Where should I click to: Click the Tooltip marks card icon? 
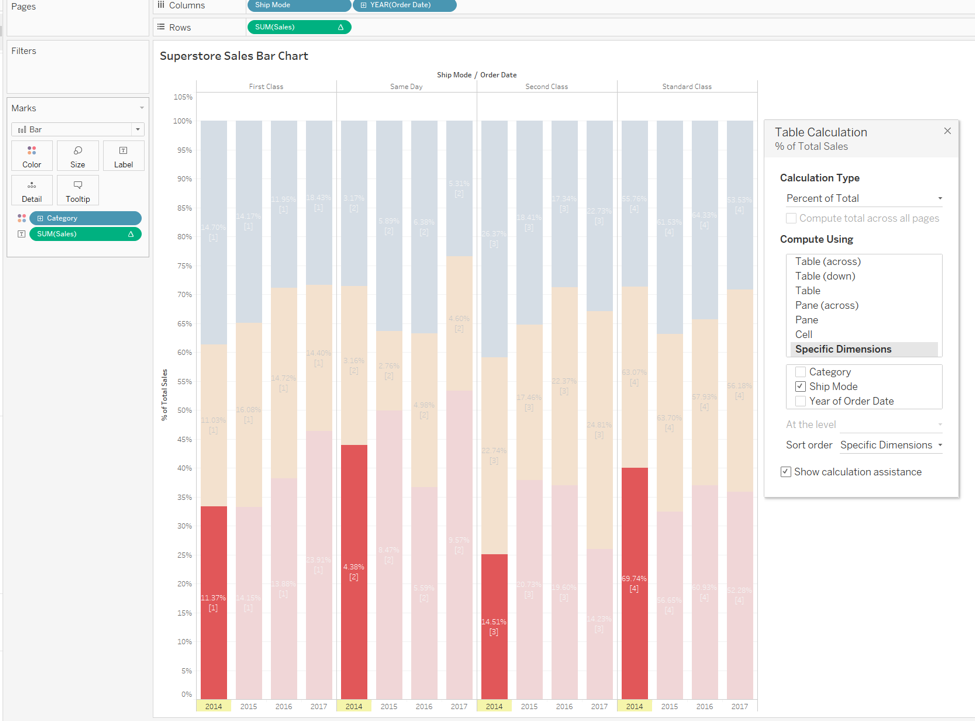coord(77,190)
